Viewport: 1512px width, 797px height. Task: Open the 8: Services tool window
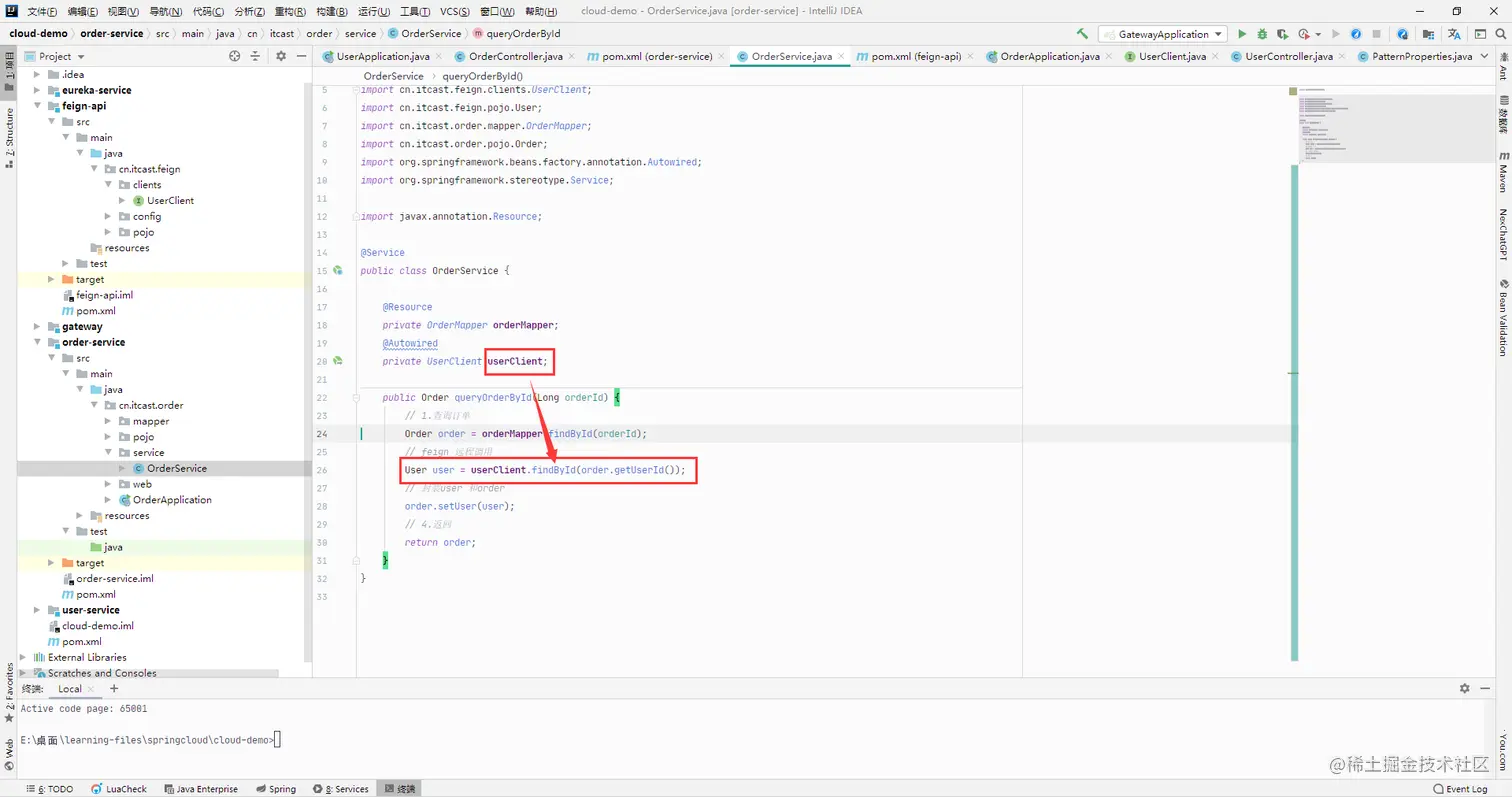pyautogui.click(x=341, y=789)
